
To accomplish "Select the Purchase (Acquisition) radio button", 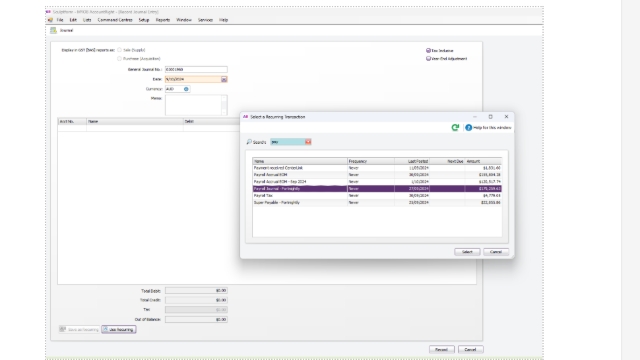I will point(119,59).
